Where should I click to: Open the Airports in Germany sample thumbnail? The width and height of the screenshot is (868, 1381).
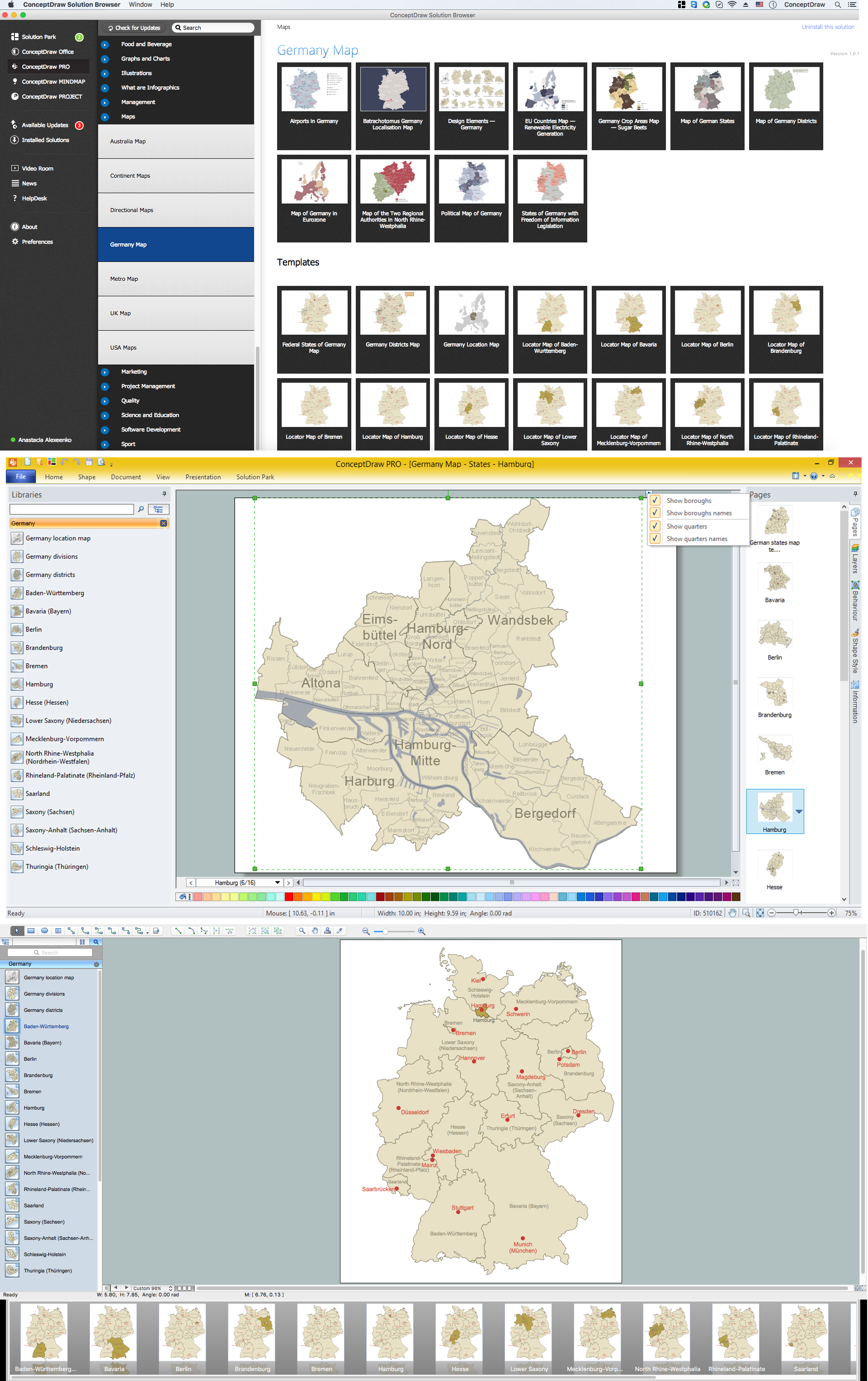[x=314, y=106]
